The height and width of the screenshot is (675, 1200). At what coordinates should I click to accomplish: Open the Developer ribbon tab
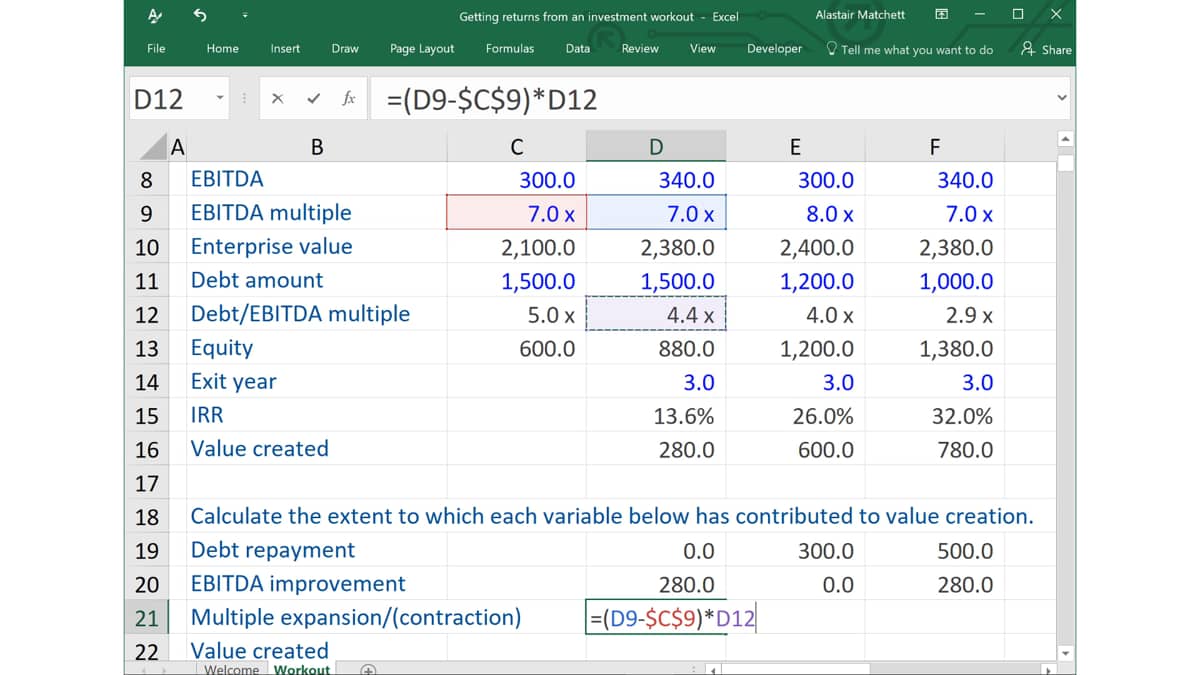(x=774, y=48)
